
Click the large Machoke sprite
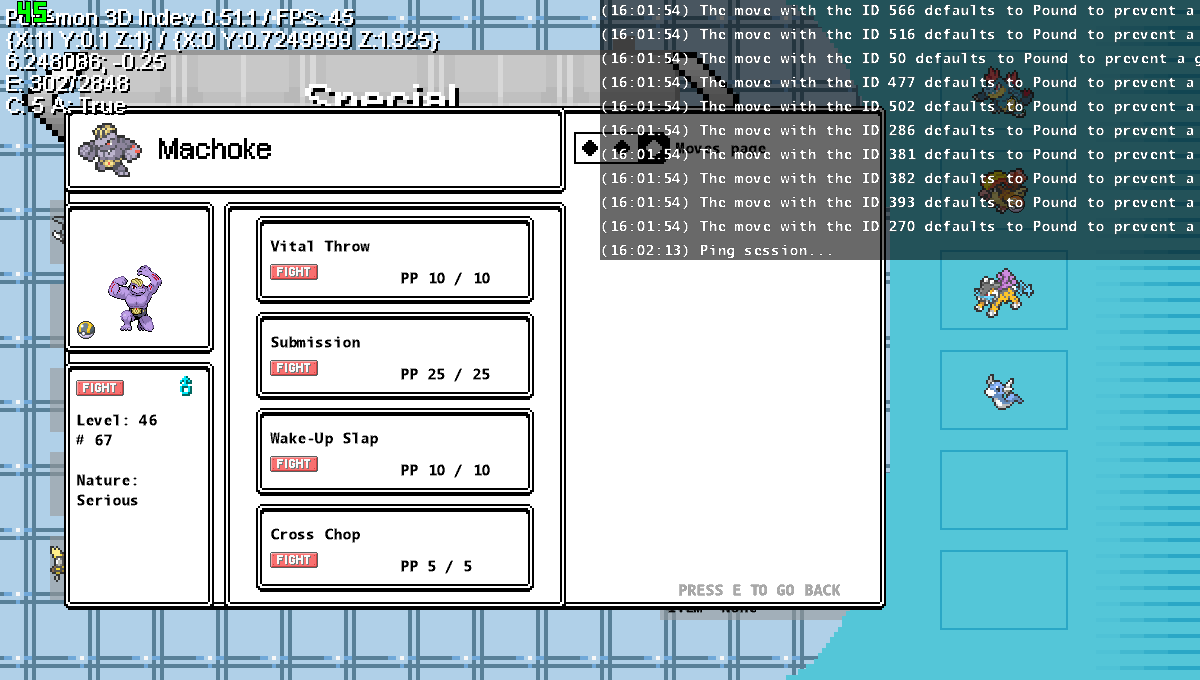pos(135,298)
